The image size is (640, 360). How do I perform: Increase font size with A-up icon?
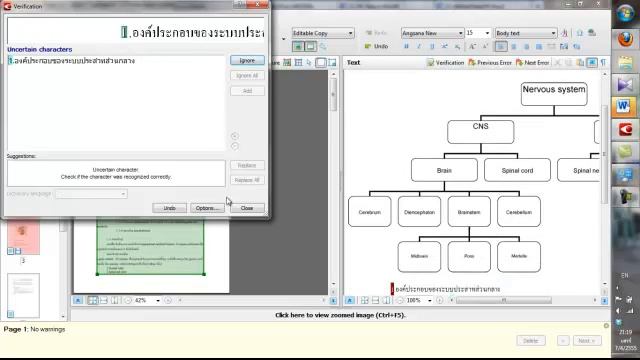click(x=472, y=47)
